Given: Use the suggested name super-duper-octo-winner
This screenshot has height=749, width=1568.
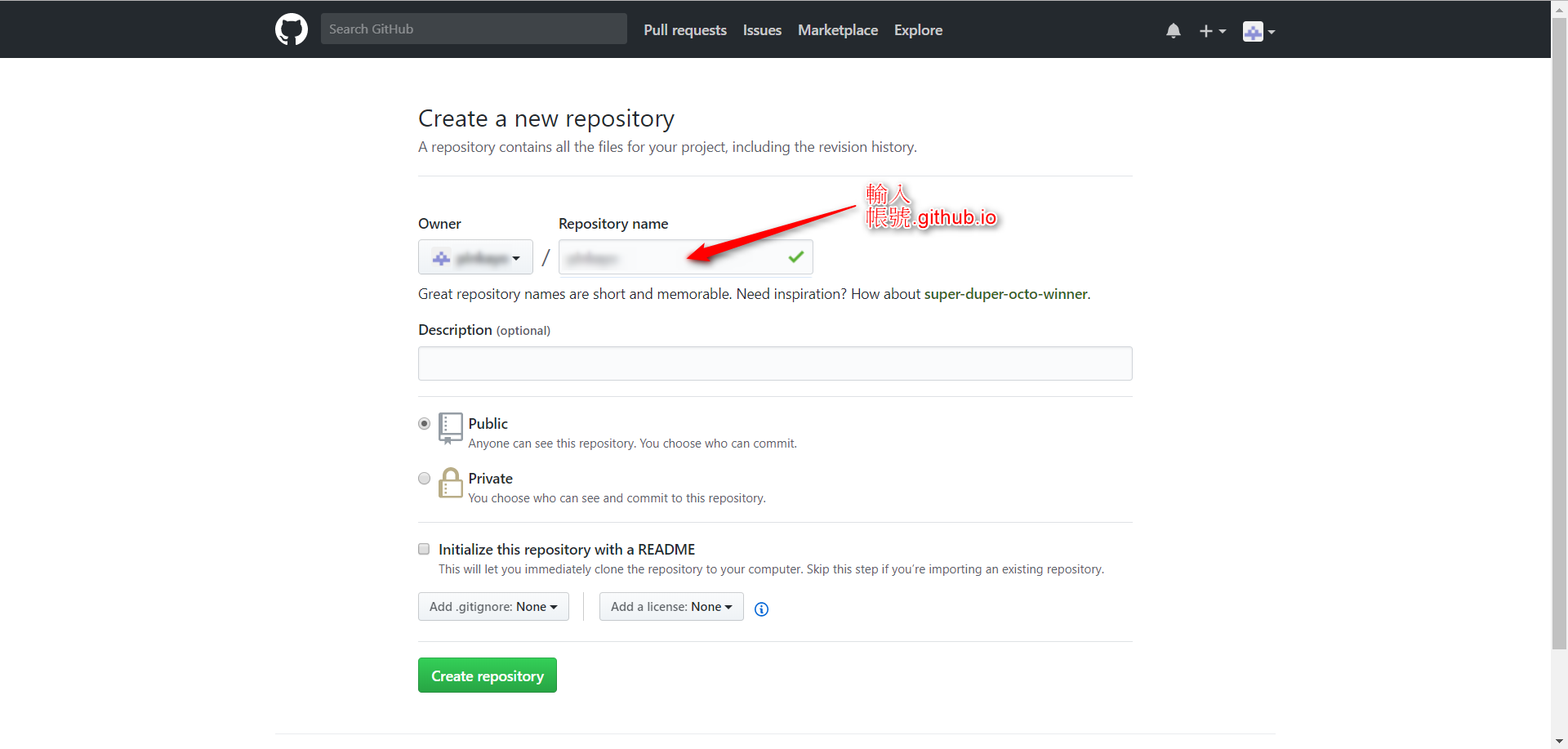Looking at the screenshot, I should [x=1005, y=294].
